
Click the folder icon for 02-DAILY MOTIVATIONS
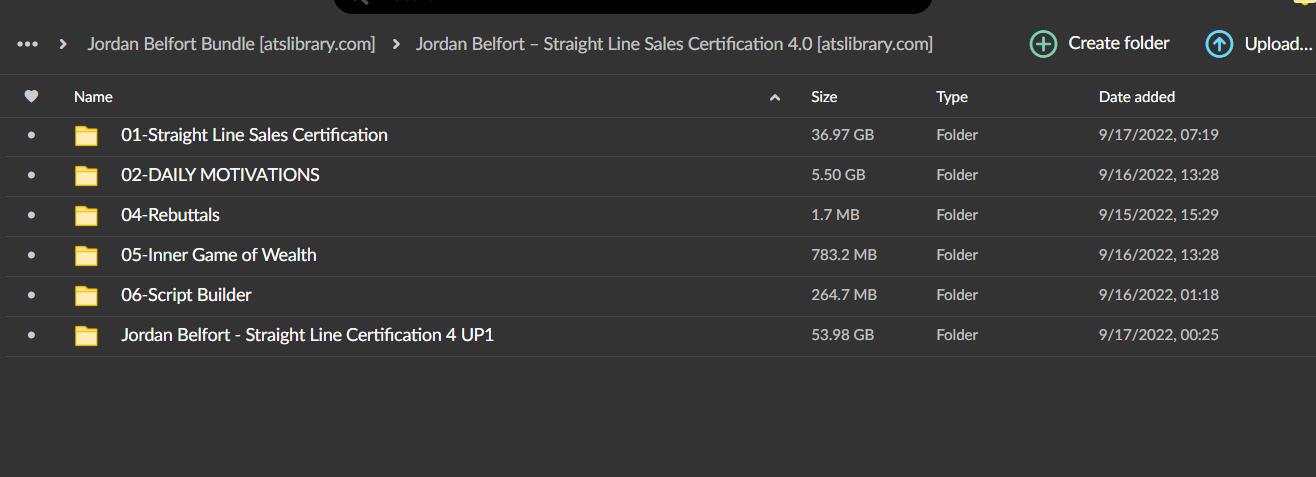tap(87, 176)
